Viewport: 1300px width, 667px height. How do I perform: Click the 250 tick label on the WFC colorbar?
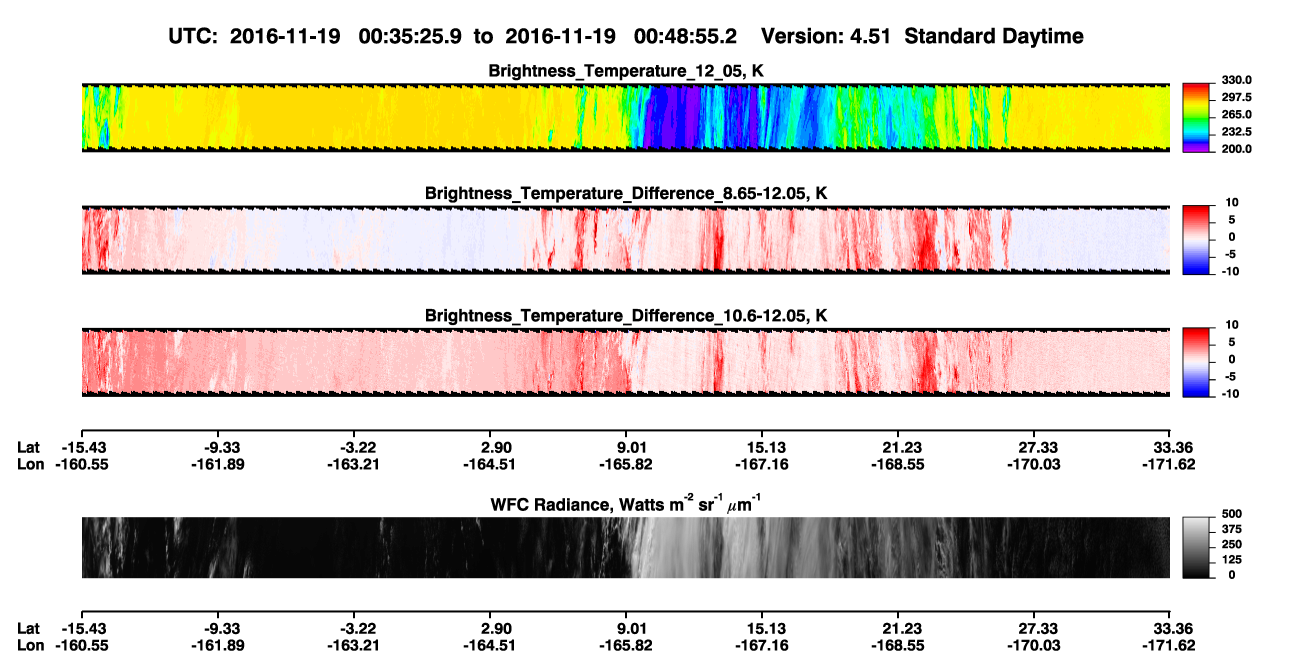[x=1231, y=543]
